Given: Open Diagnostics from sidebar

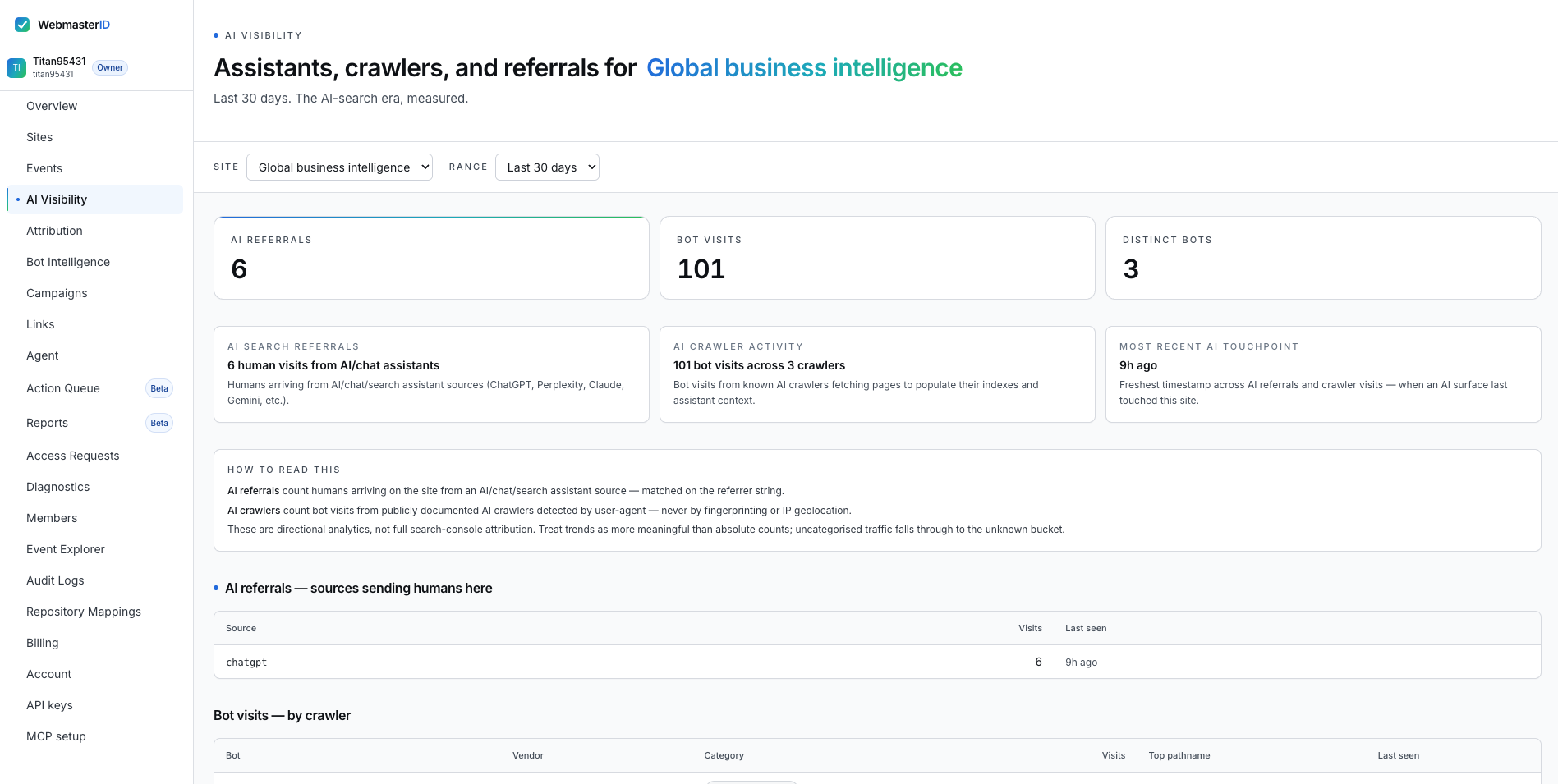Looking at the screenshot, I should point(57,487).
